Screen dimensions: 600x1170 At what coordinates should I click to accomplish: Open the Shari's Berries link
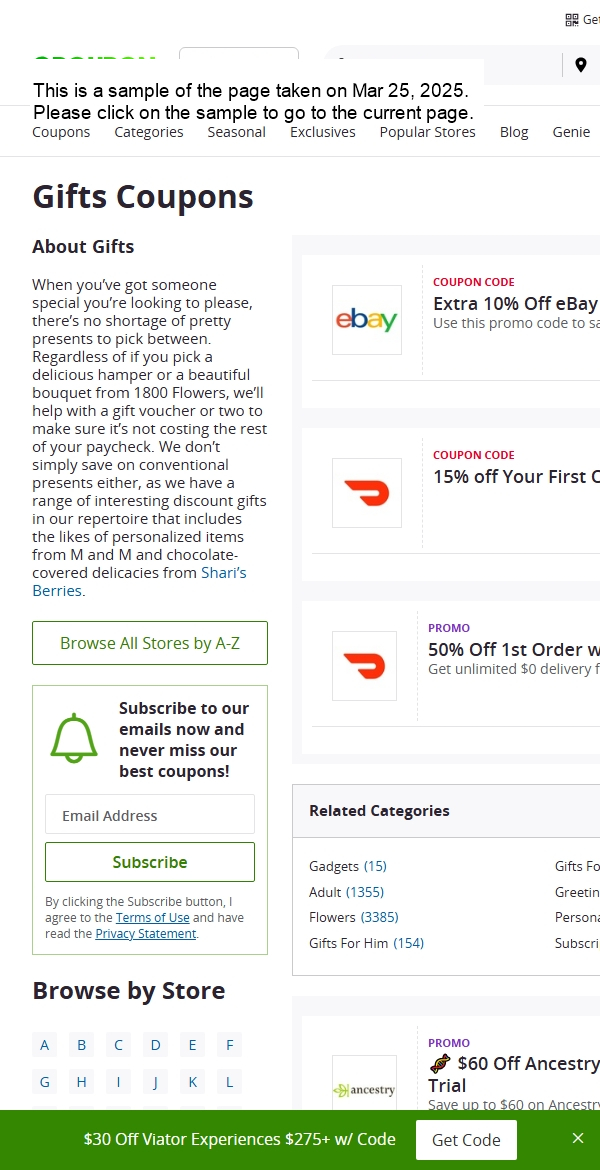pos(139,582)
